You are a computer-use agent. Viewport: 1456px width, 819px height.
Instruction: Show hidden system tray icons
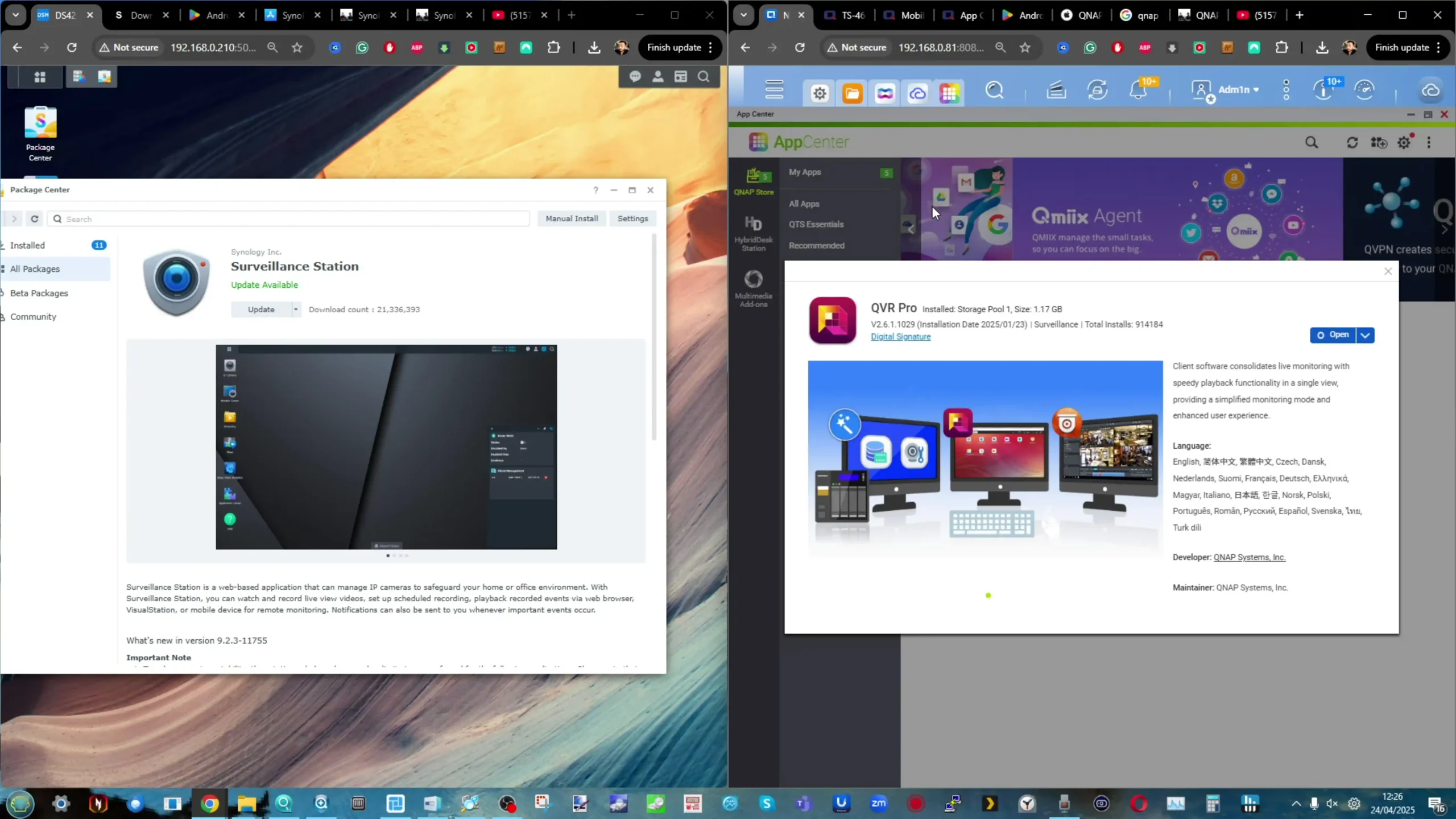[x=1296, y=804]
